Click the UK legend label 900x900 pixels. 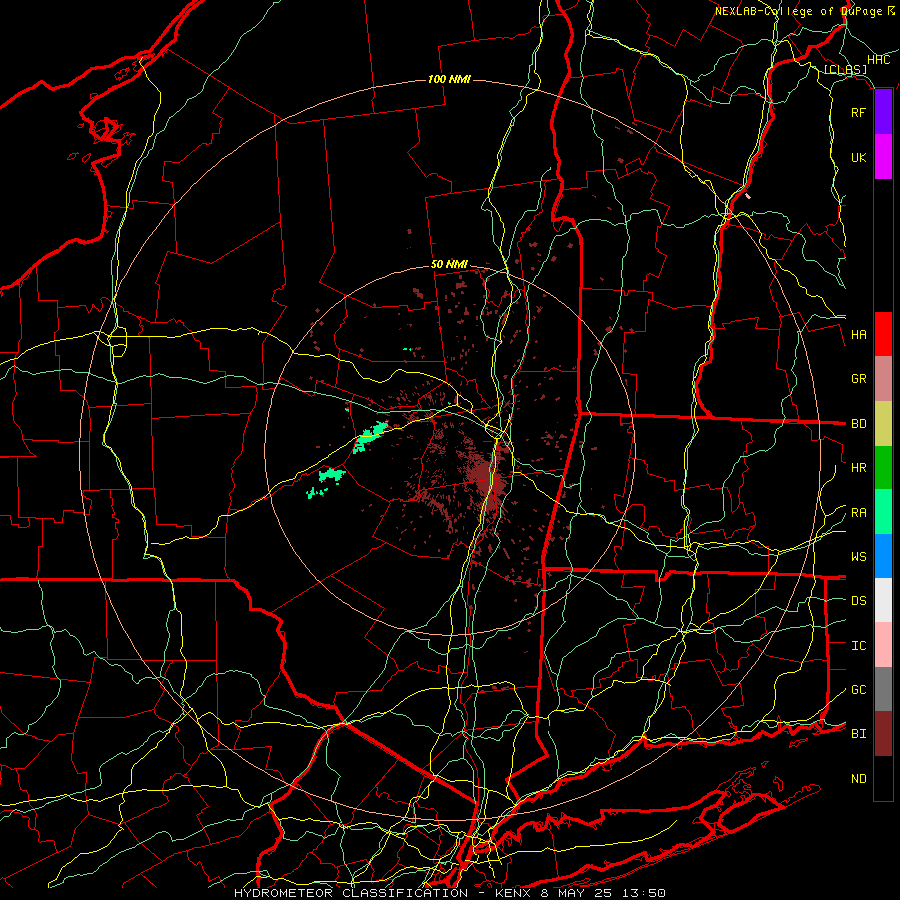858,157
